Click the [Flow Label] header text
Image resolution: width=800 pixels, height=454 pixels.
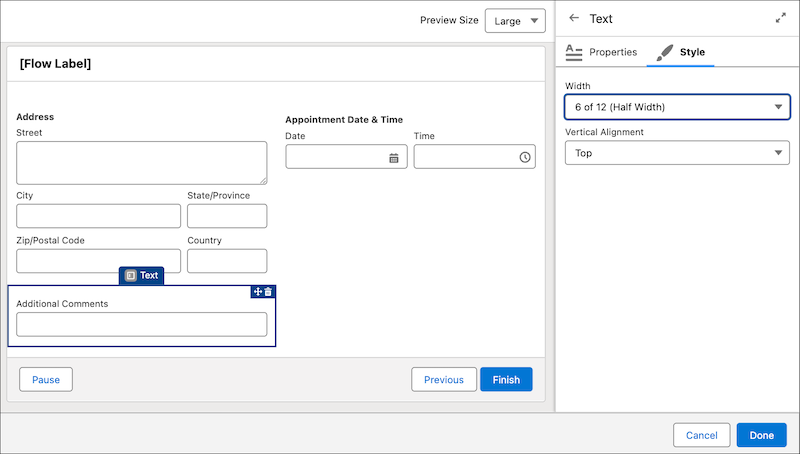coord(55,64)
